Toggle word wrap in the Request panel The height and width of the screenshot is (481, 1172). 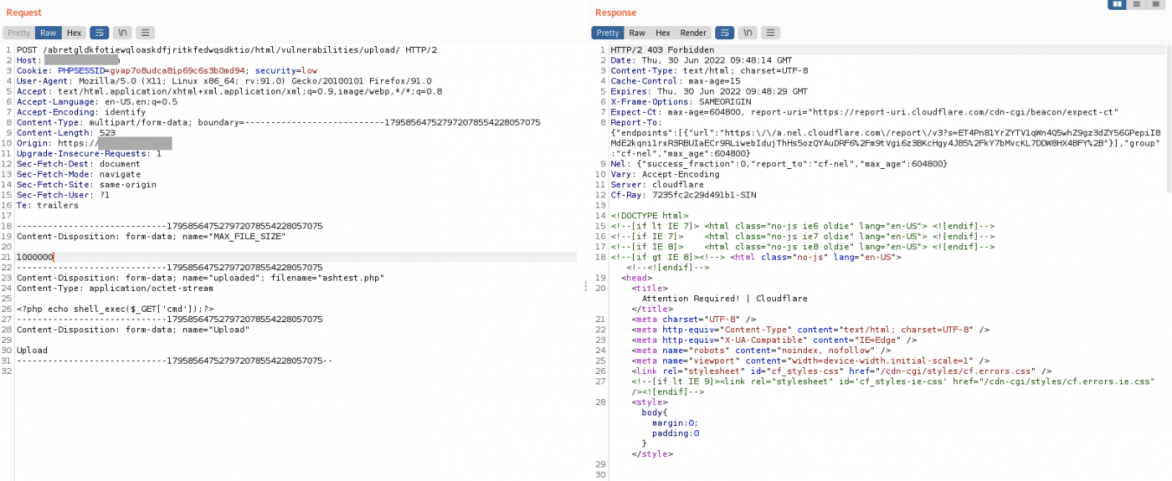tap(99, 33)
